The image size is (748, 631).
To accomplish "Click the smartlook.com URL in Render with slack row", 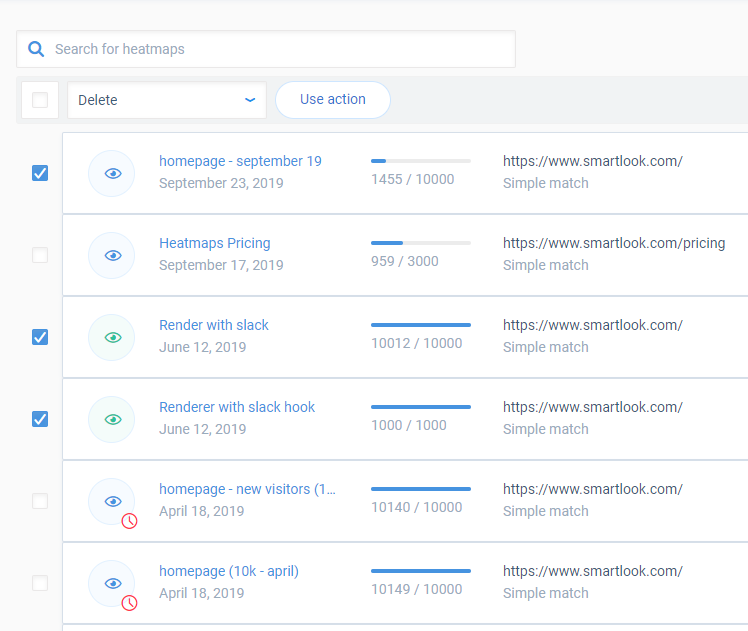I will (x=593, y=325).
